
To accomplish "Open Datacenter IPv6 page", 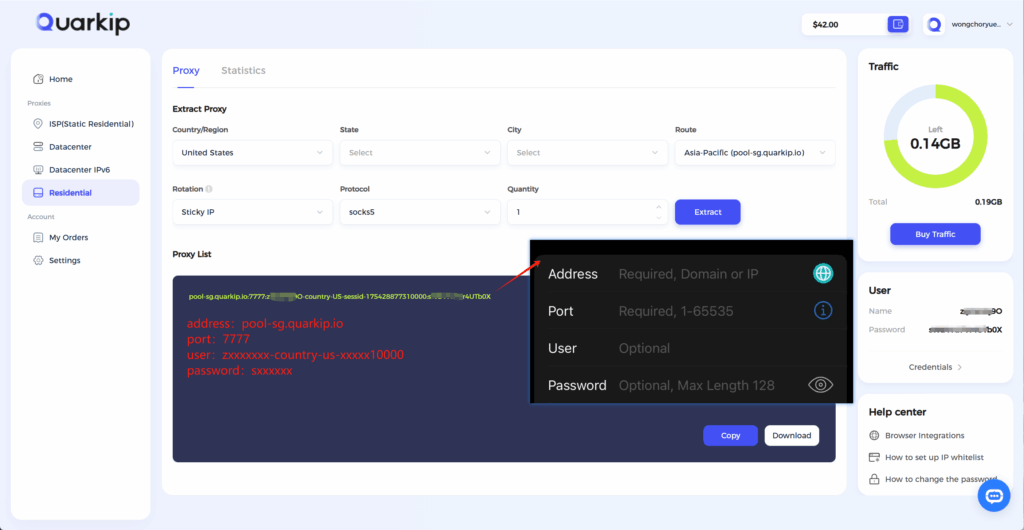I will click(81, 170).
